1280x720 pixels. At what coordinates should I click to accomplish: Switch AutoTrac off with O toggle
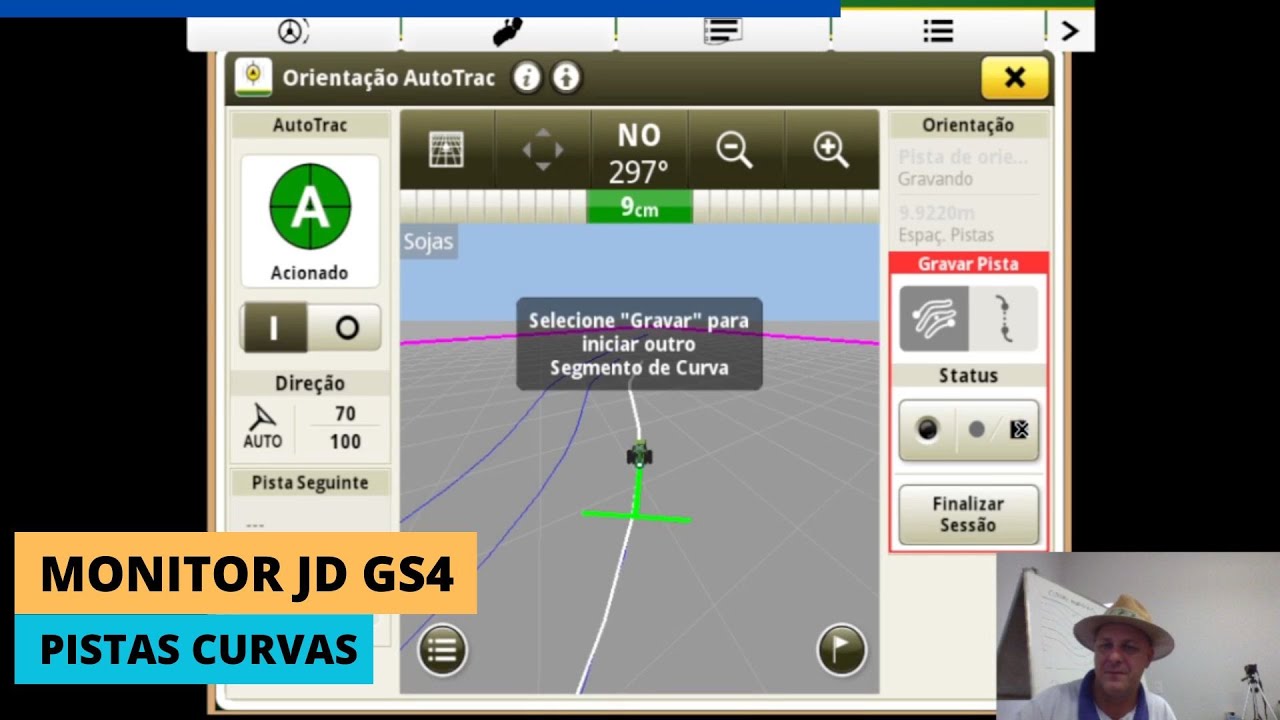(346, 328)
